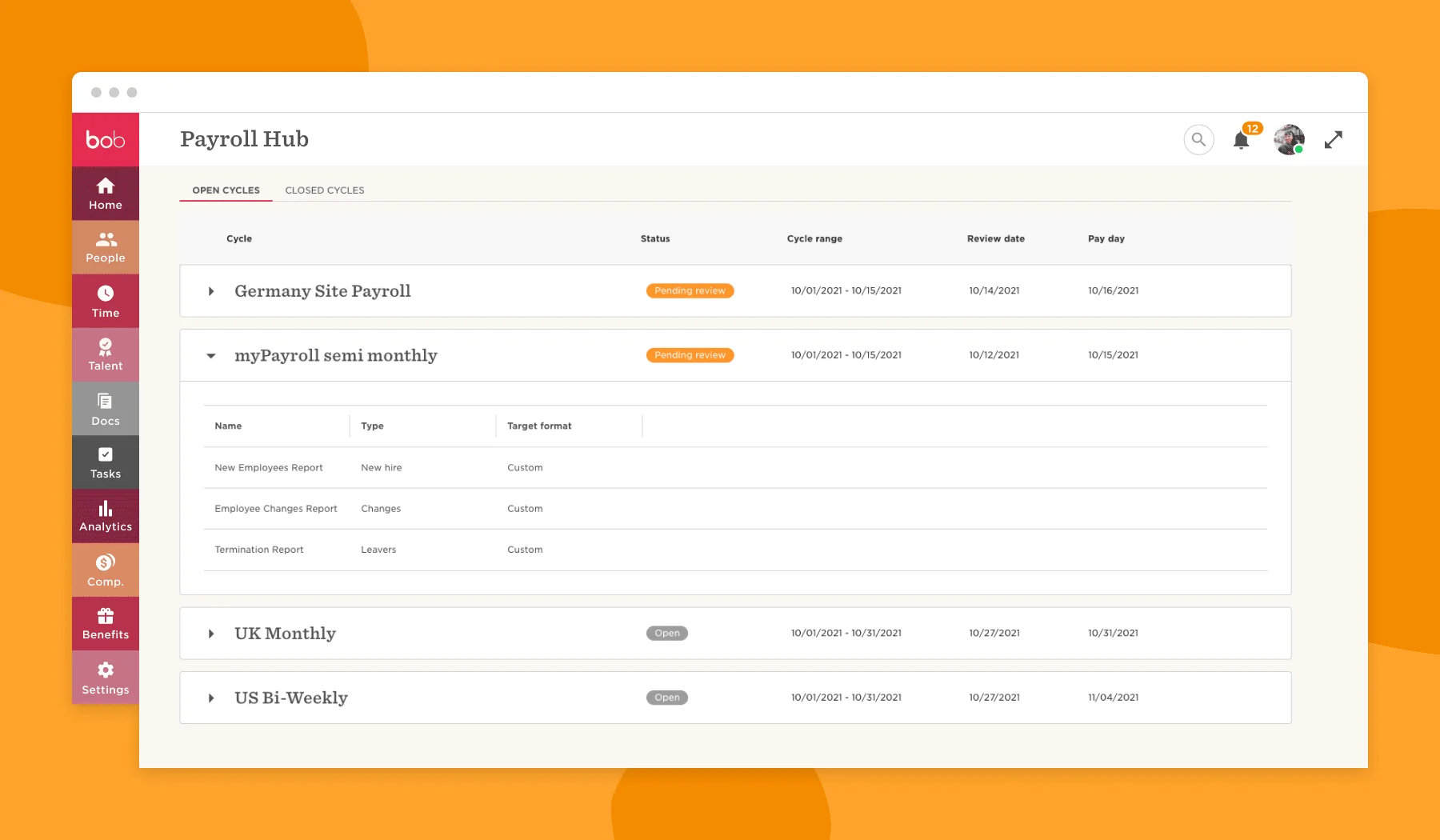Click the Type column header in reports table
Image resolution: width=1440 pixels, height=840 pixels.
[x=372, y=426]
